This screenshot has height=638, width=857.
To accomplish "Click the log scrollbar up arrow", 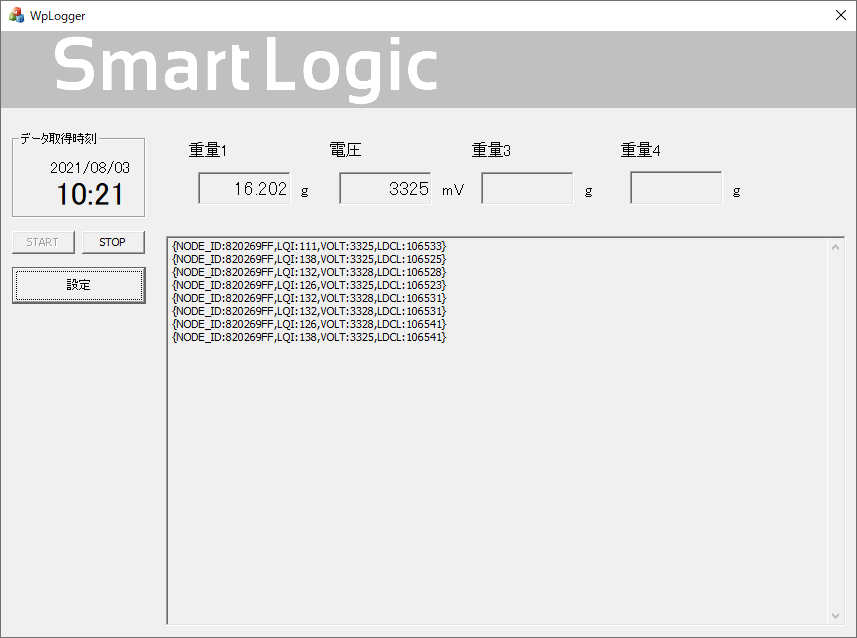I will pyautogui.click(x=835, y=246).
